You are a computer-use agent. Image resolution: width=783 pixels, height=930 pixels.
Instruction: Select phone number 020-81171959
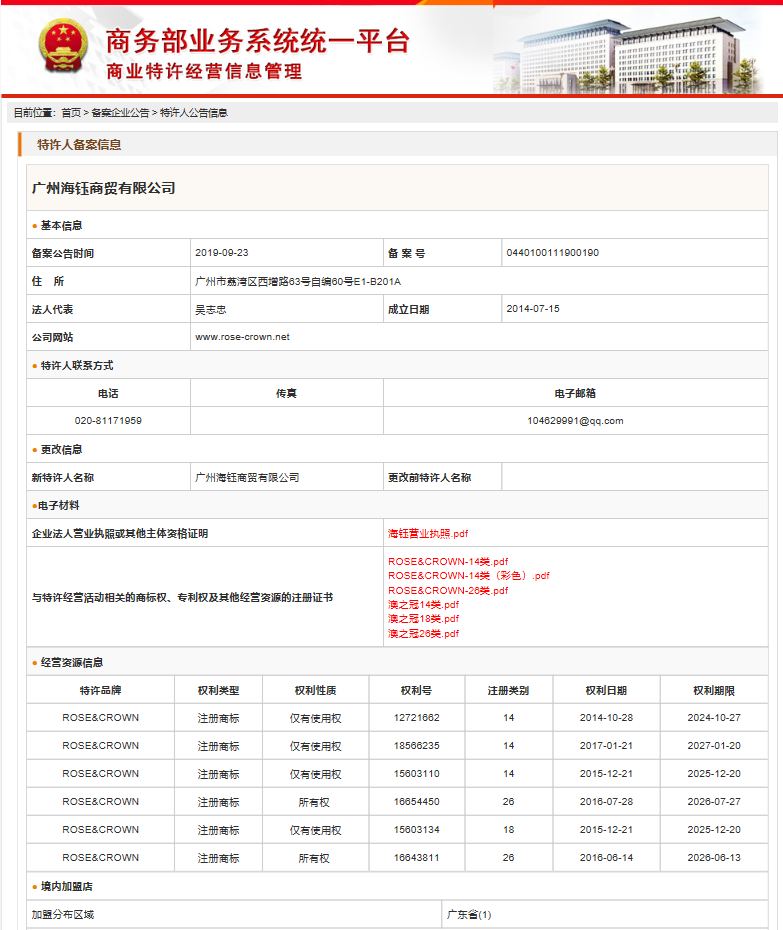[x=108, y=421]
